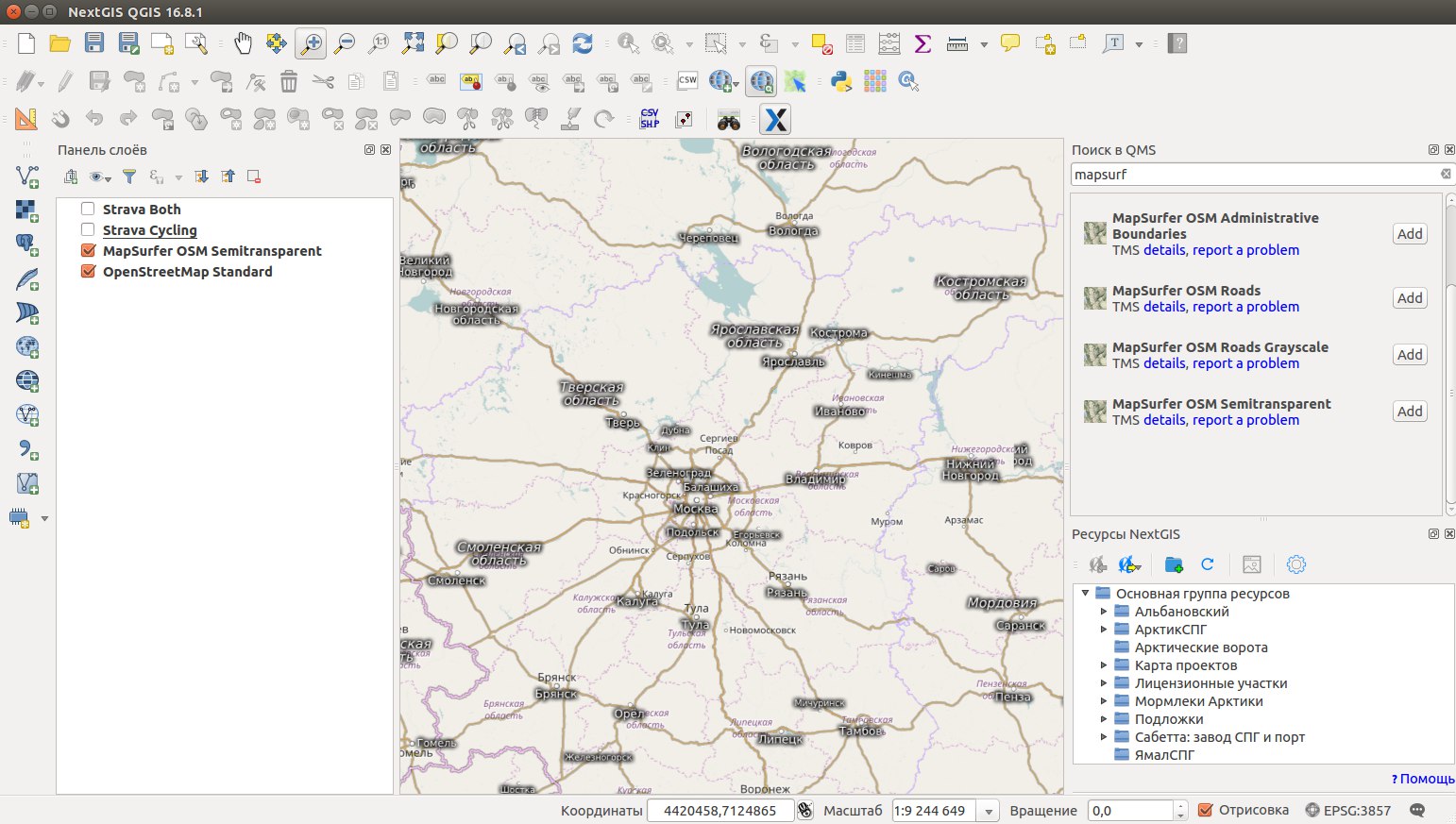
Task: Collapse Основная группа ресурсов tree node
Action: pyautogui.click(x=1086, y=594)
